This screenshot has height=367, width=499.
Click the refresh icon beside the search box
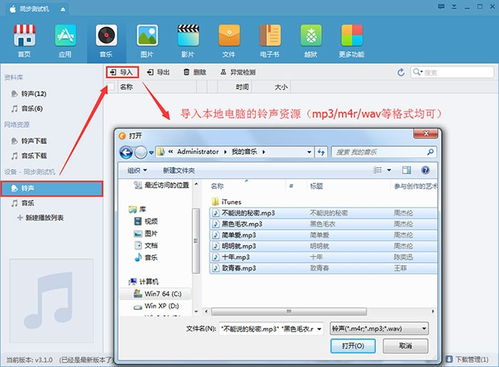pyautogui.click(x=401, y=72)
